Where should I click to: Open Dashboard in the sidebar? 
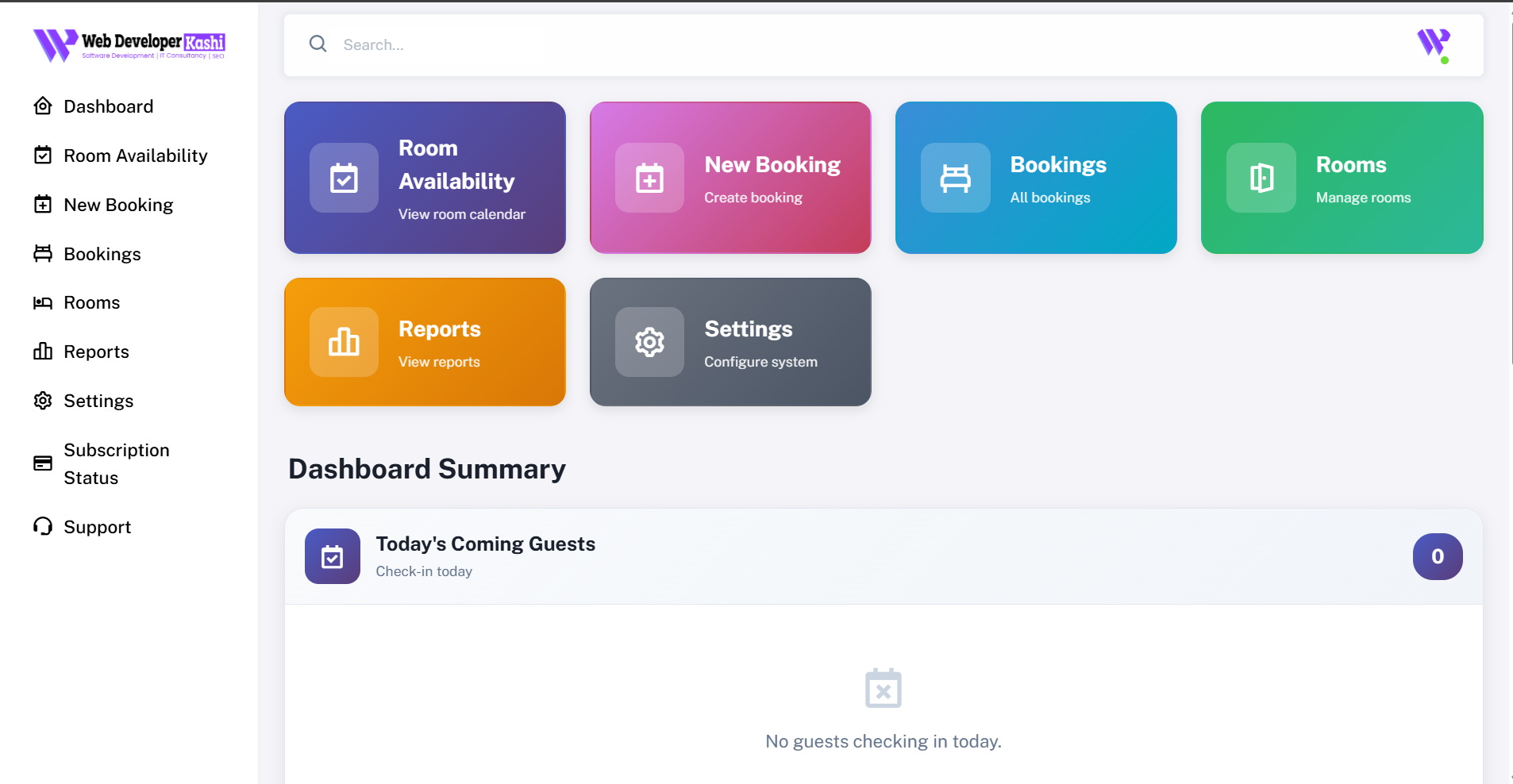coord(108,106)
